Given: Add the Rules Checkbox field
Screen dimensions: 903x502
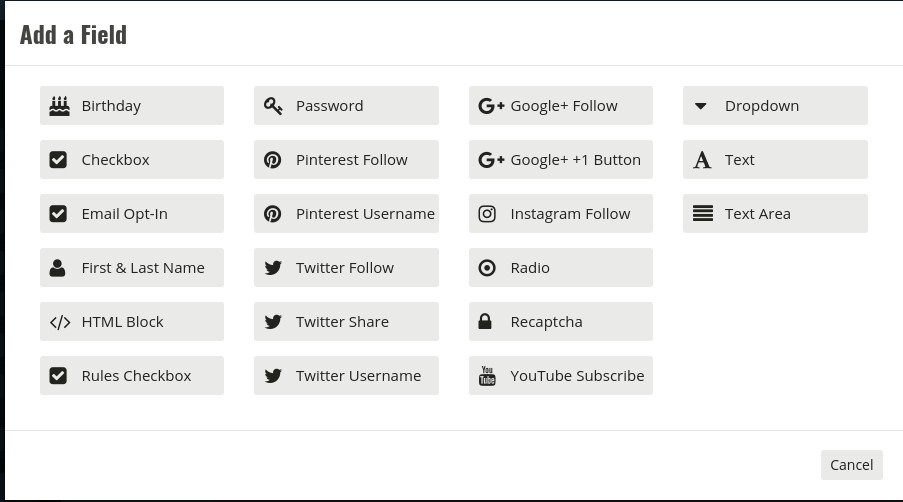Looking at the screenshot, I should 132,376.
